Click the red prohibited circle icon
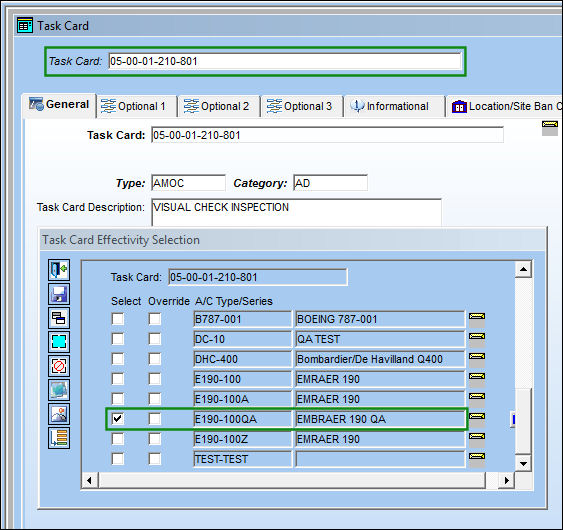The image size is (563, 530). pos(59,366)
